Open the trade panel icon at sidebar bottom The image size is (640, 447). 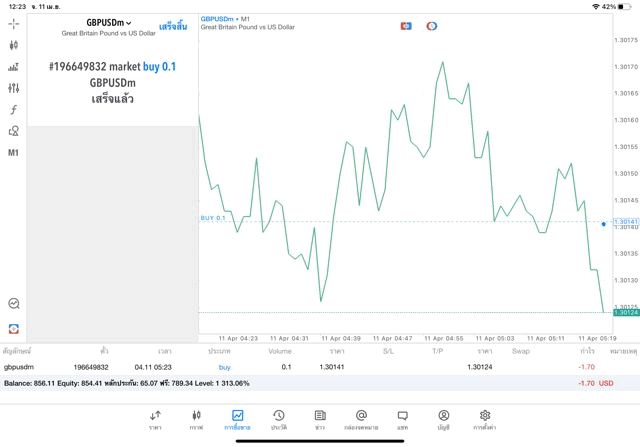[13, 329]
